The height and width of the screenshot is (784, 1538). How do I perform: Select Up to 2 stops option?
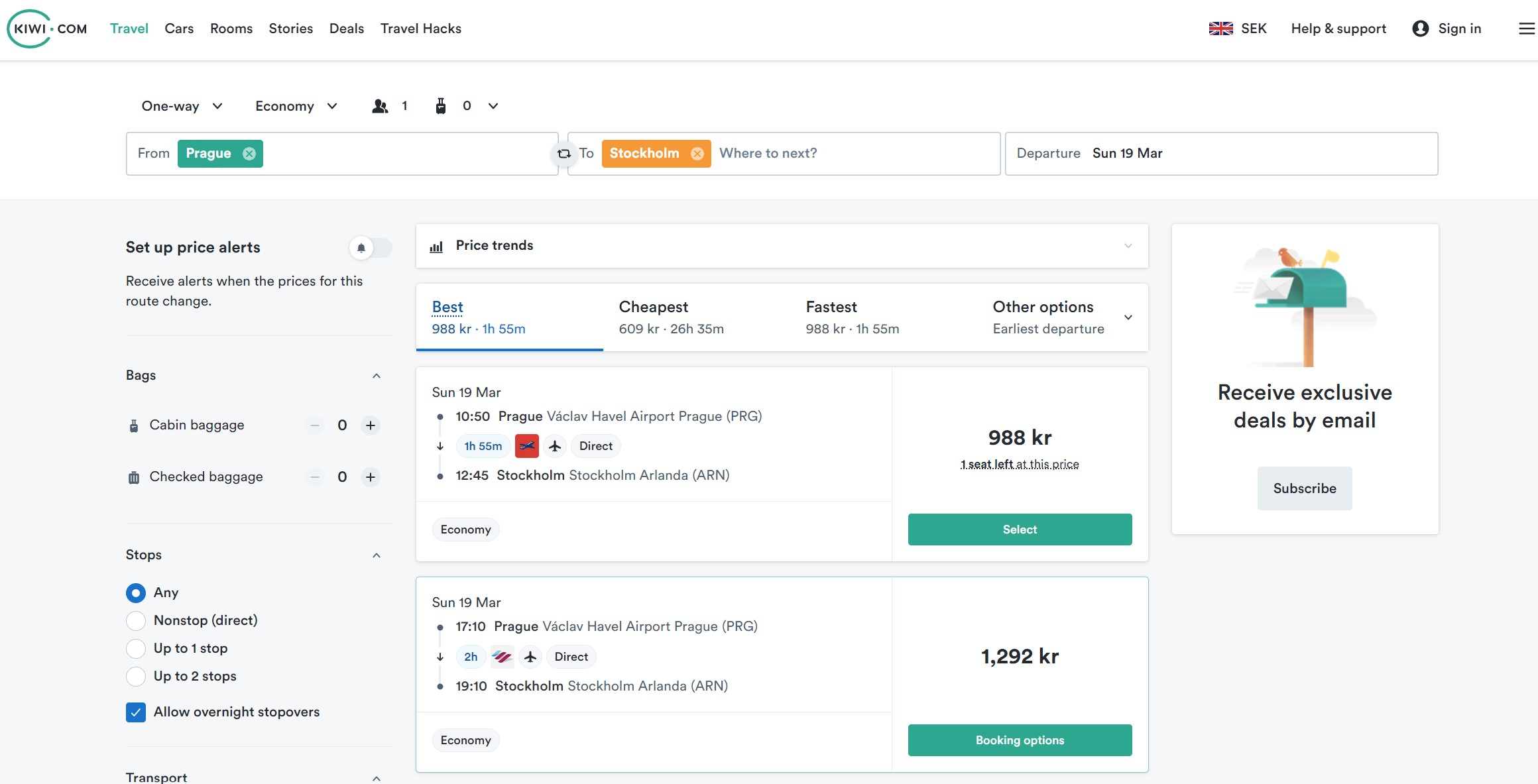(x=136, y=677)
